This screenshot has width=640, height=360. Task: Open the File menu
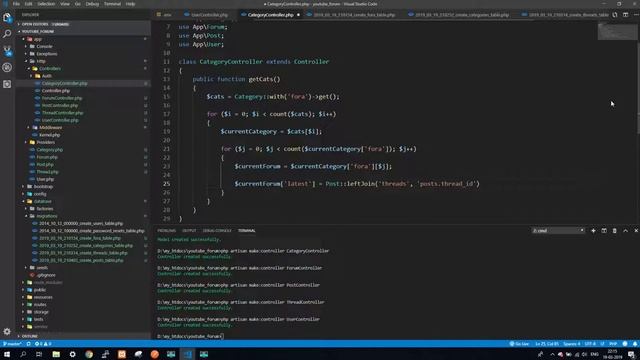coord(16,4)
